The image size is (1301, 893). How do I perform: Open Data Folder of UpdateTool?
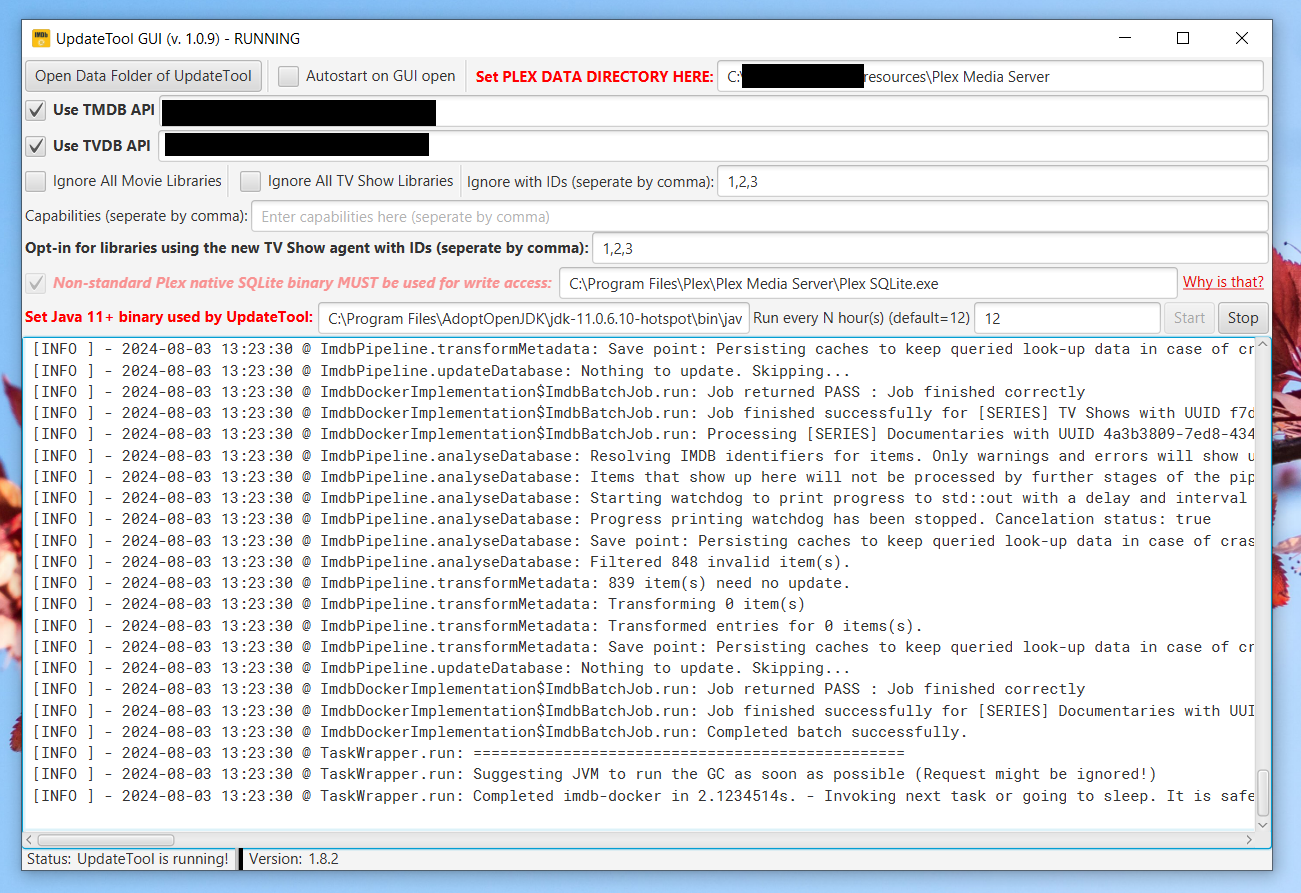tap(143, 76)
